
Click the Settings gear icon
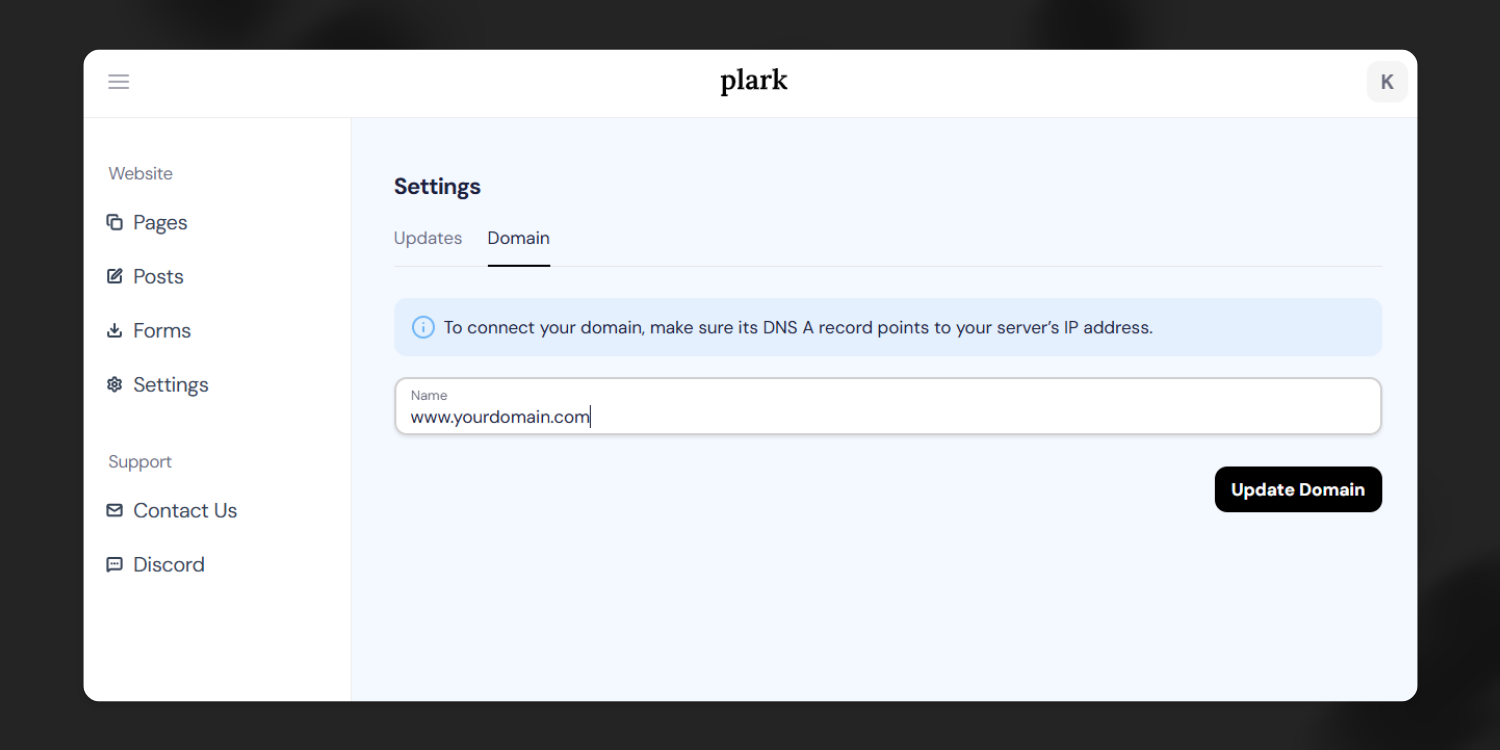click(115, 384)
